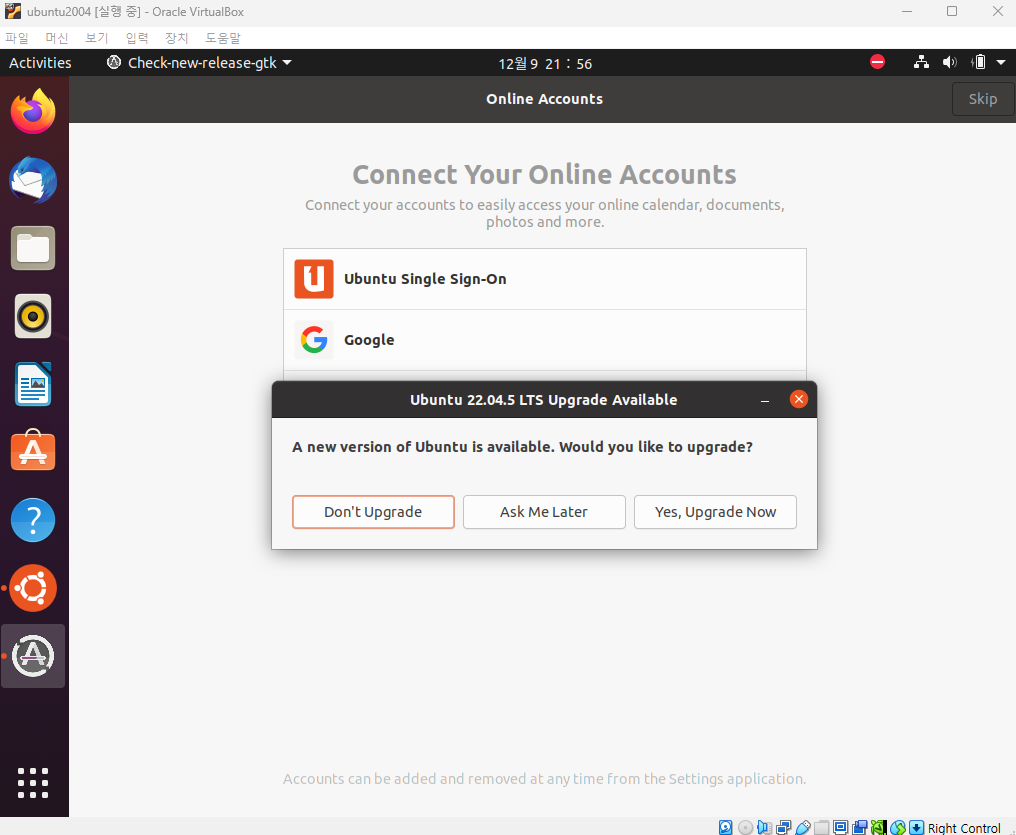Open the 입력 menu

click(137, 38)
